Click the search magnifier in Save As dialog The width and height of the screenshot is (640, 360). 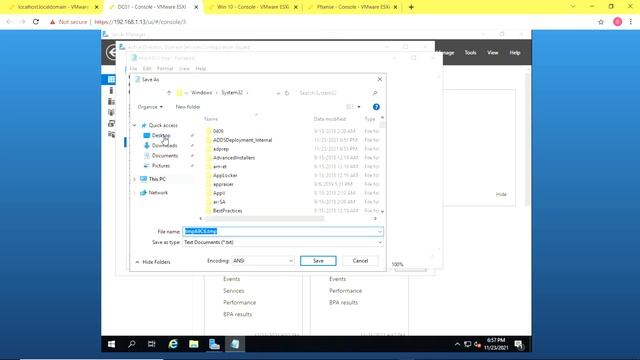tap(375, 93)
